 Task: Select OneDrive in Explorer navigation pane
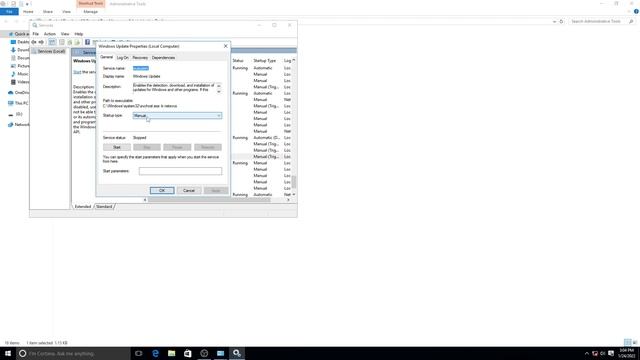(x=18, y=93)
